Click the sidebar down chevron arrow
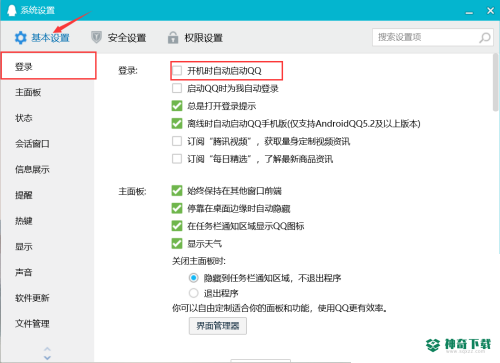This screenshot has width=500, height=363. pyautogui.click(x=47, y=357)
